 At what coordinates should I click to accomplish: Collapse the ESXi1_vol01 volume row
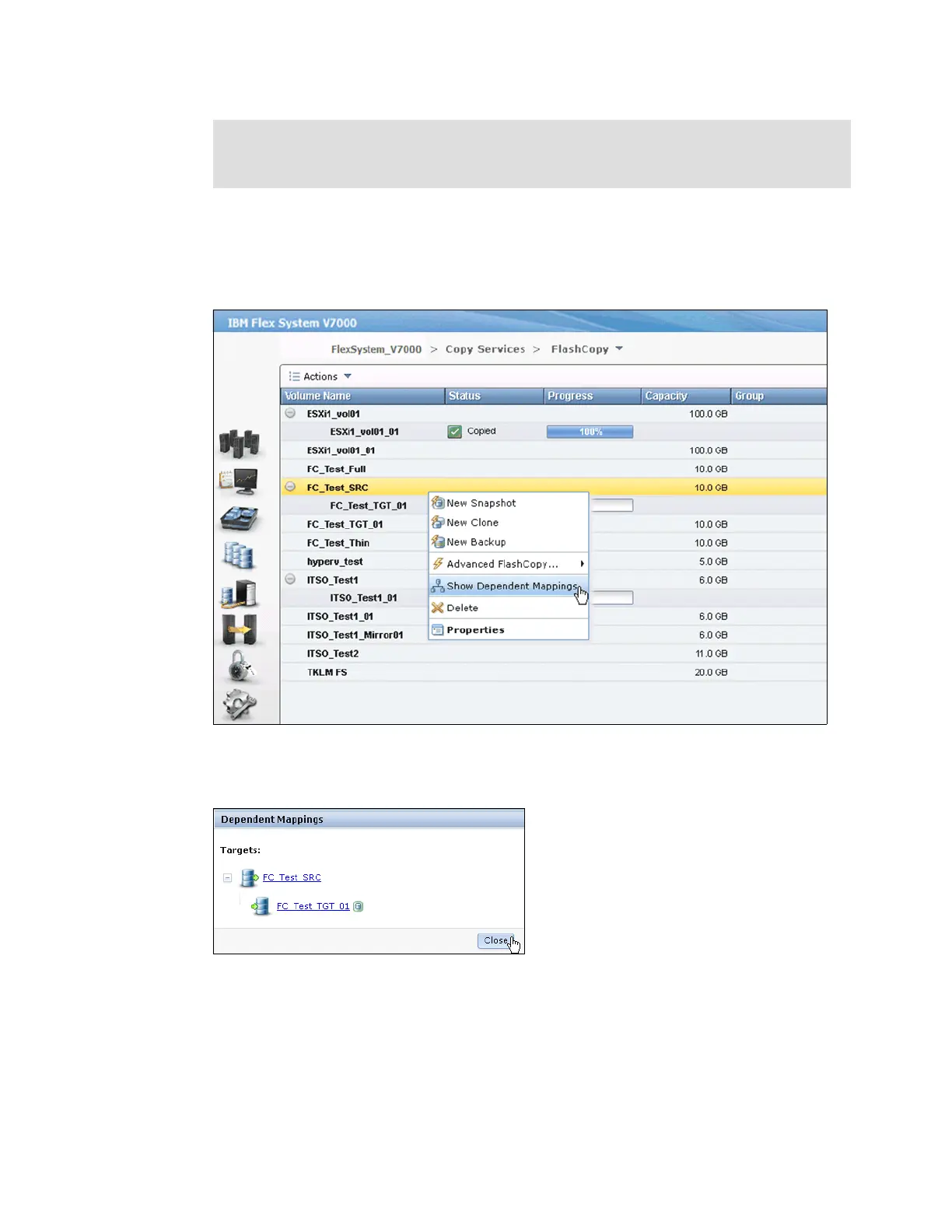point(290,414)
